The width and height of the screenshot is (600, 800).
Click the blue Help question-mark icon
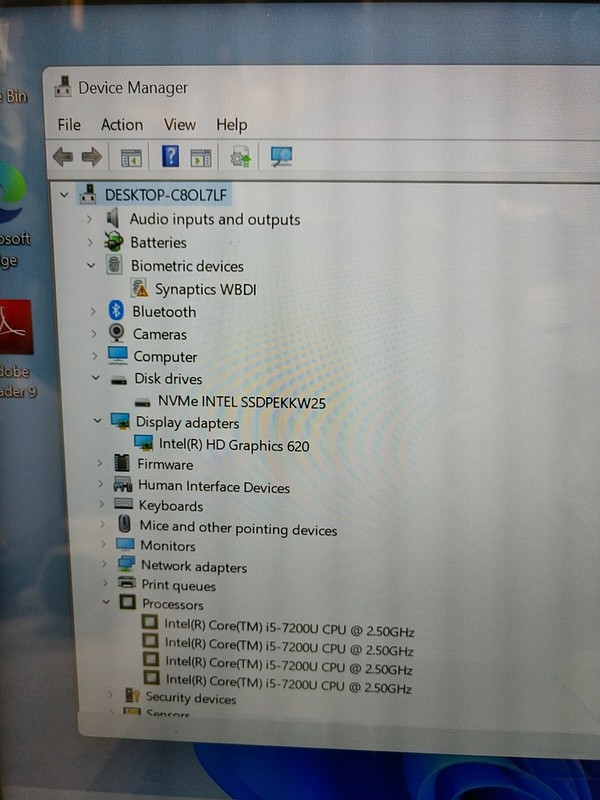pyautogui.click(x=170, y=156)
